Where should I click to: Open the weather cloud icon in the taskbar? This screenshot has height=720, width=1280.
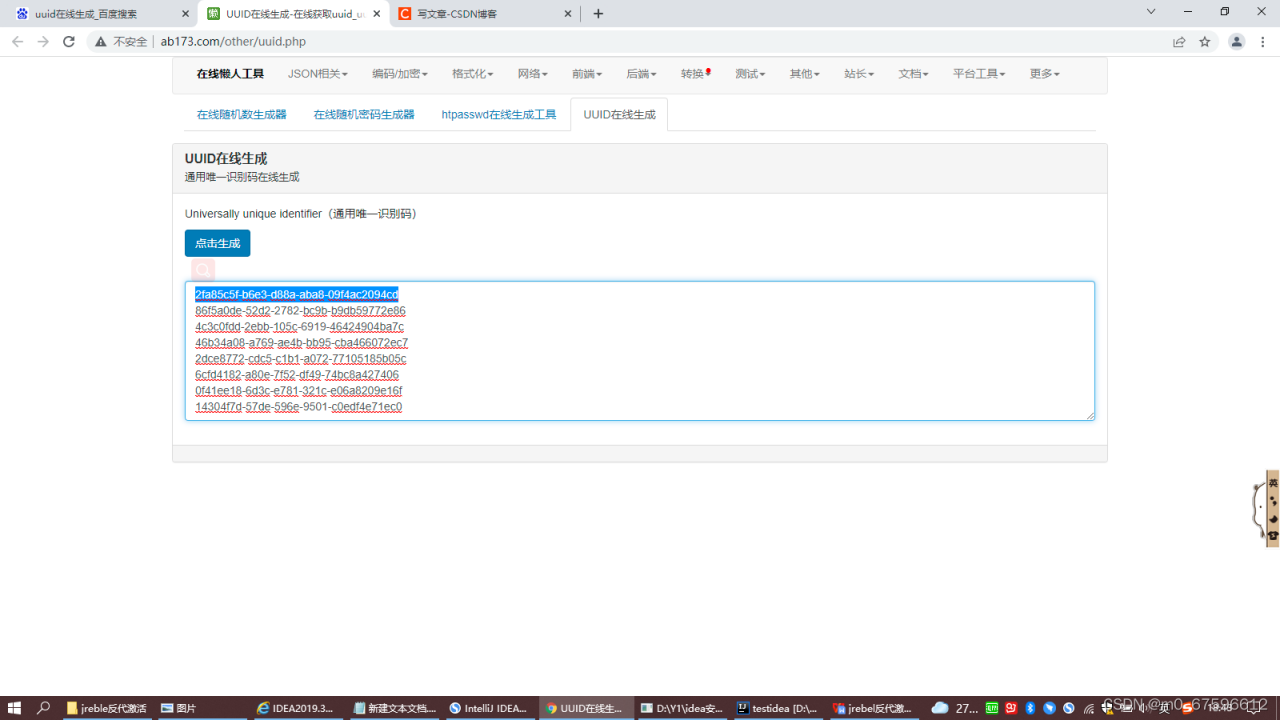(x=939, y=708)
